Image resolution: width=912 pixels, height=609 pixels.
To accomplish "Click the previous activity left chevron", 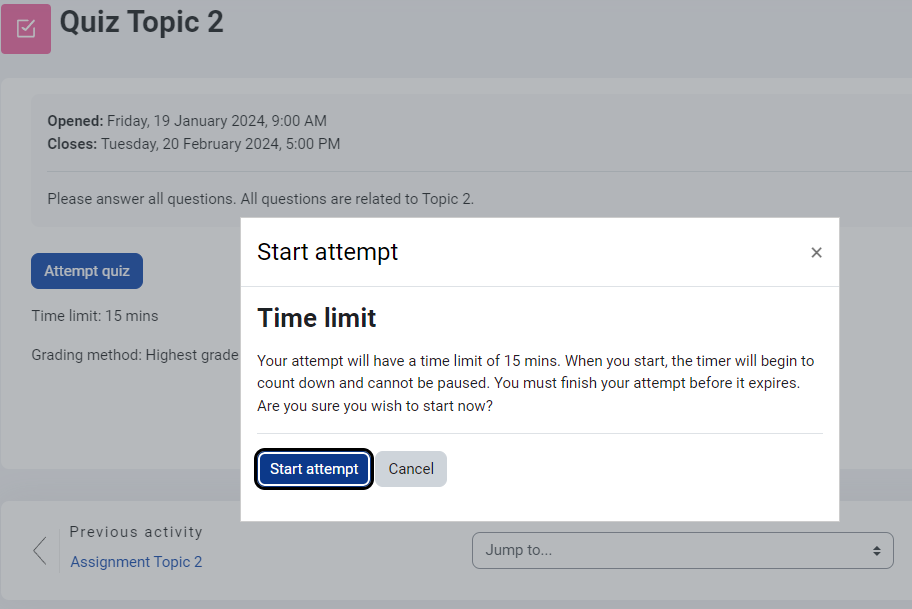I will (40, 550).
